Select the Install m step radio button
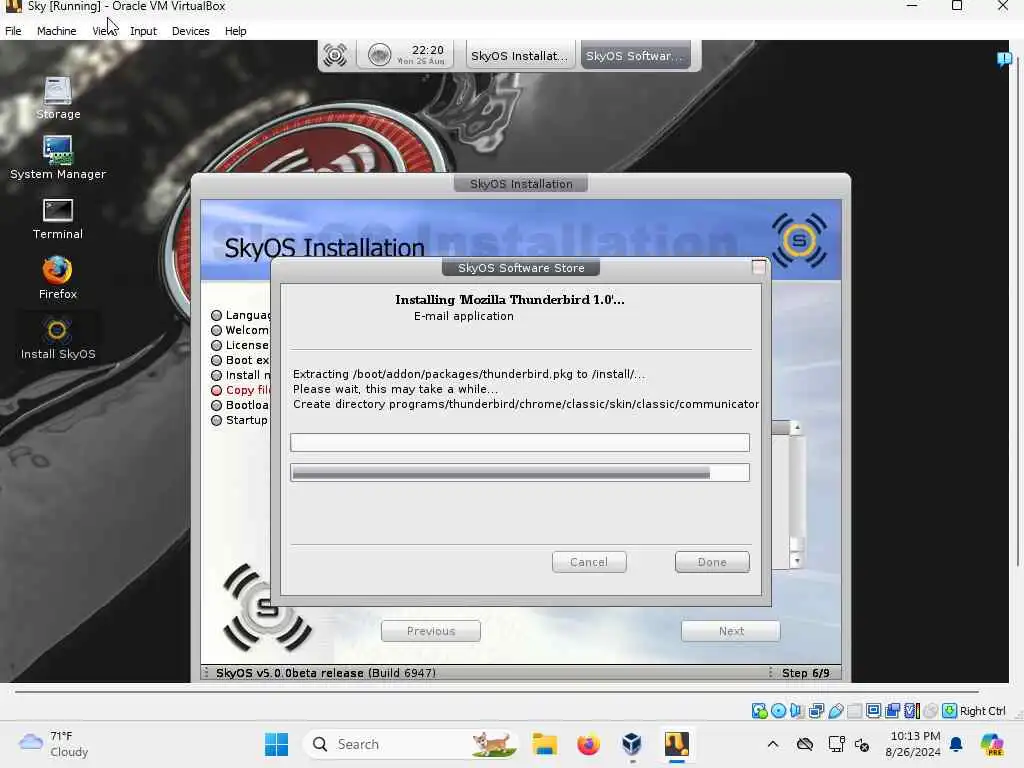 coord(216,376)
